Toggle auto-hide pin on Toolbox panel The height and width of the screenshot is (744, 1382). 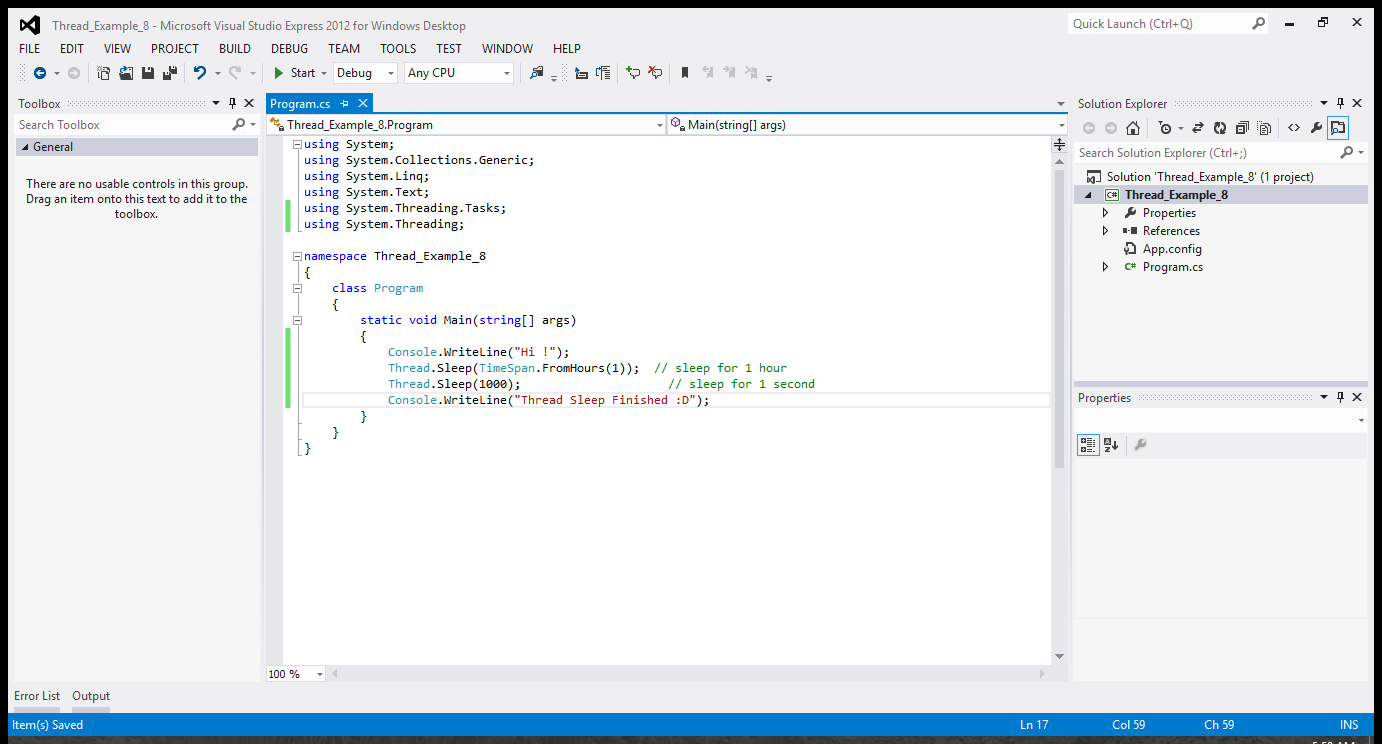232,103
